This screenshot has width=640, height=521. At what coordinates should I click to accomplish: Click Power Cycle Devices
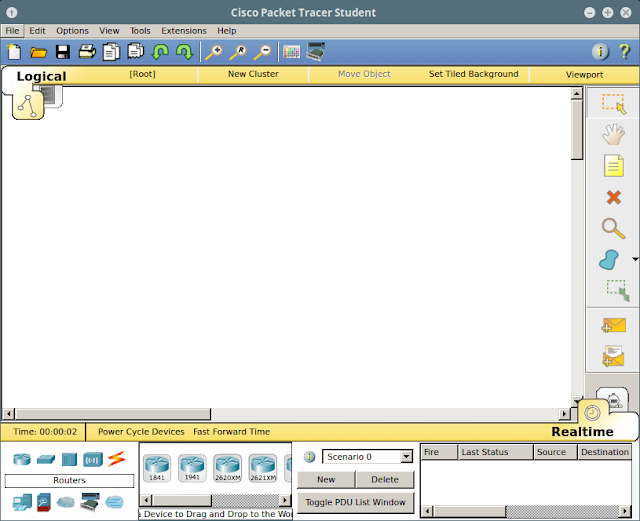(x=141, y=432)
